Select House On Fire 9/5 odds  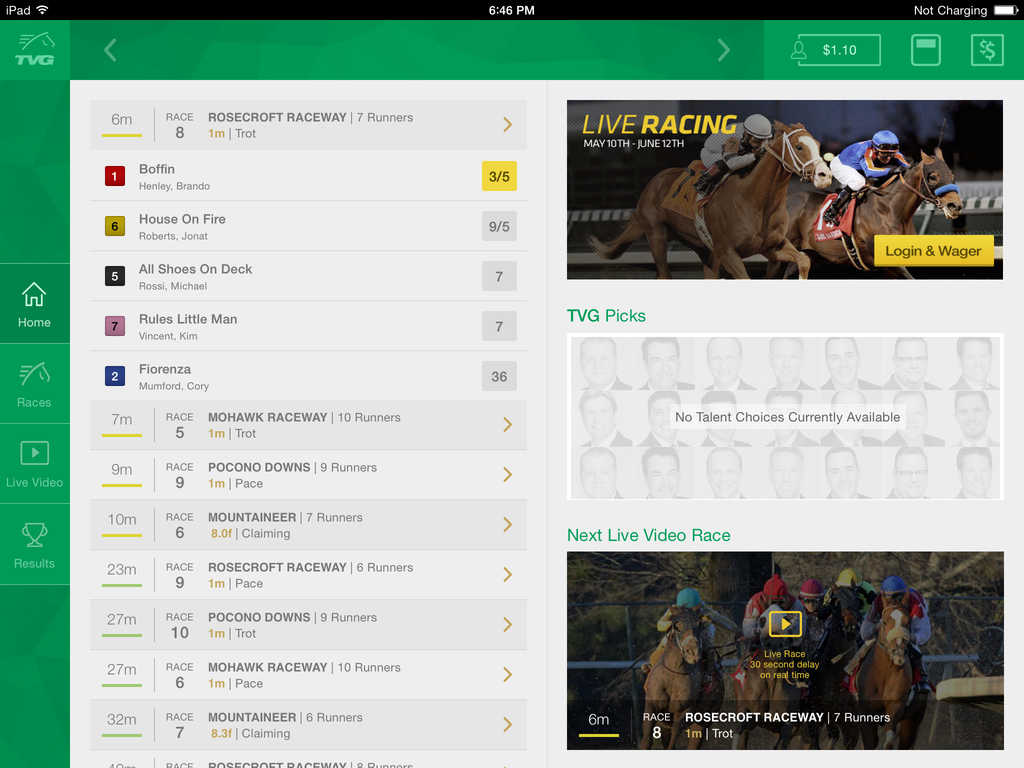coord(499,226)
